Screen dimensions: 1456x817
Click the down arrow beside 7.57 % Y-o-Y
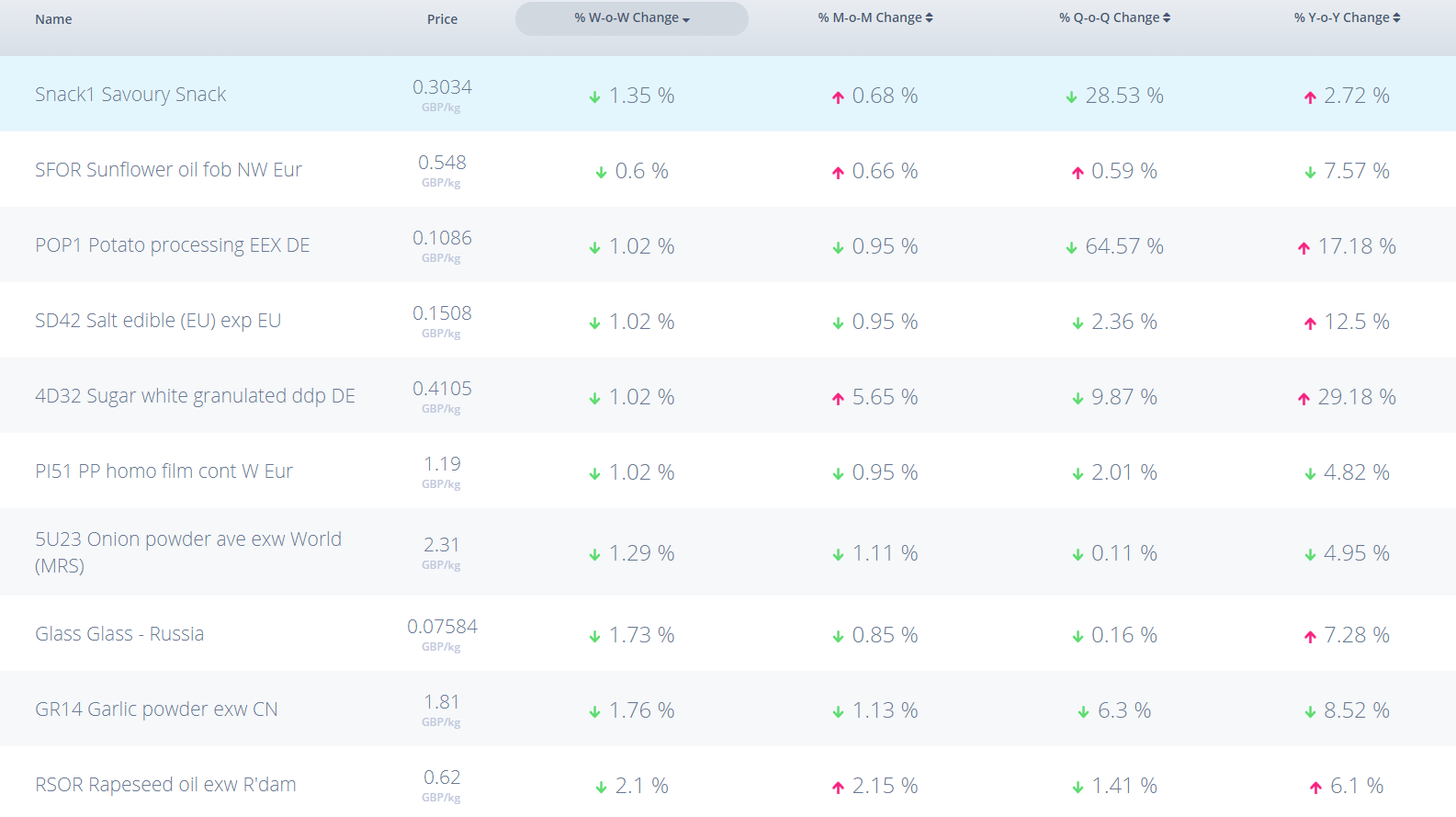(1310, 173)
